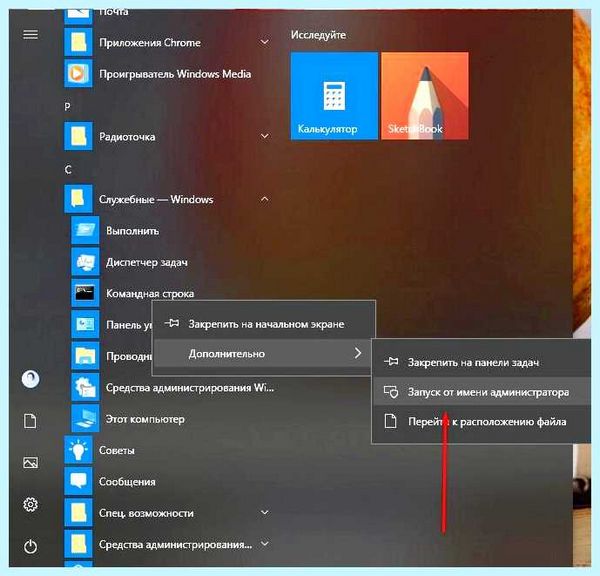Click the letter Р section header

point(67,106)
